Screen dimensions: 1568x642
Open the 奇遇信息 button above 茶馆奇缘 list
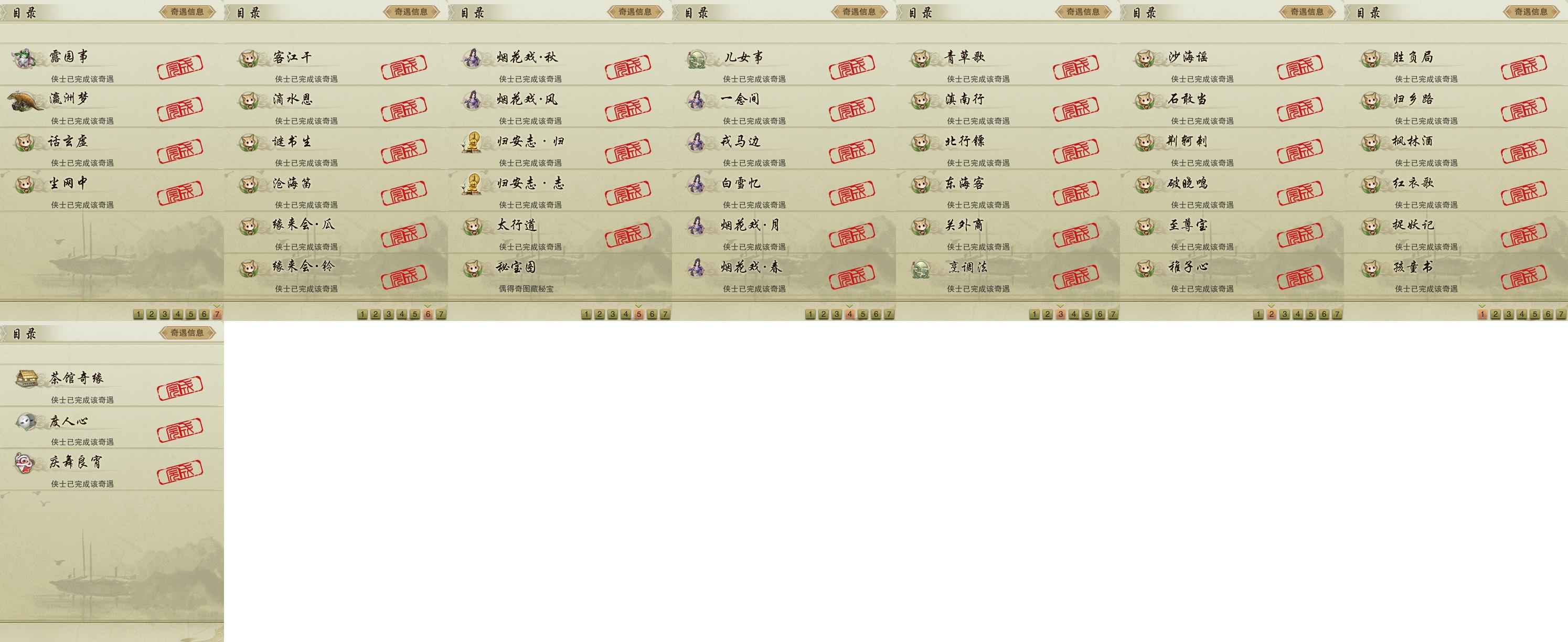187,333
